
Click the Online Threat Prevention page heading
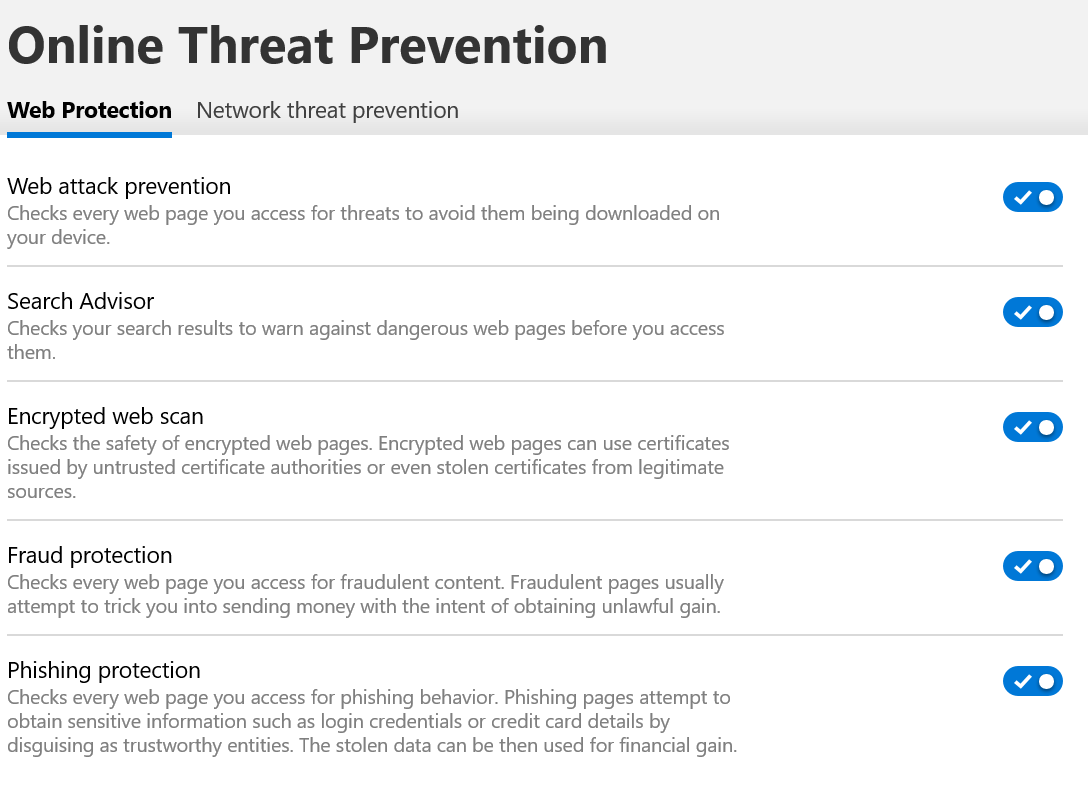(307, 46)
